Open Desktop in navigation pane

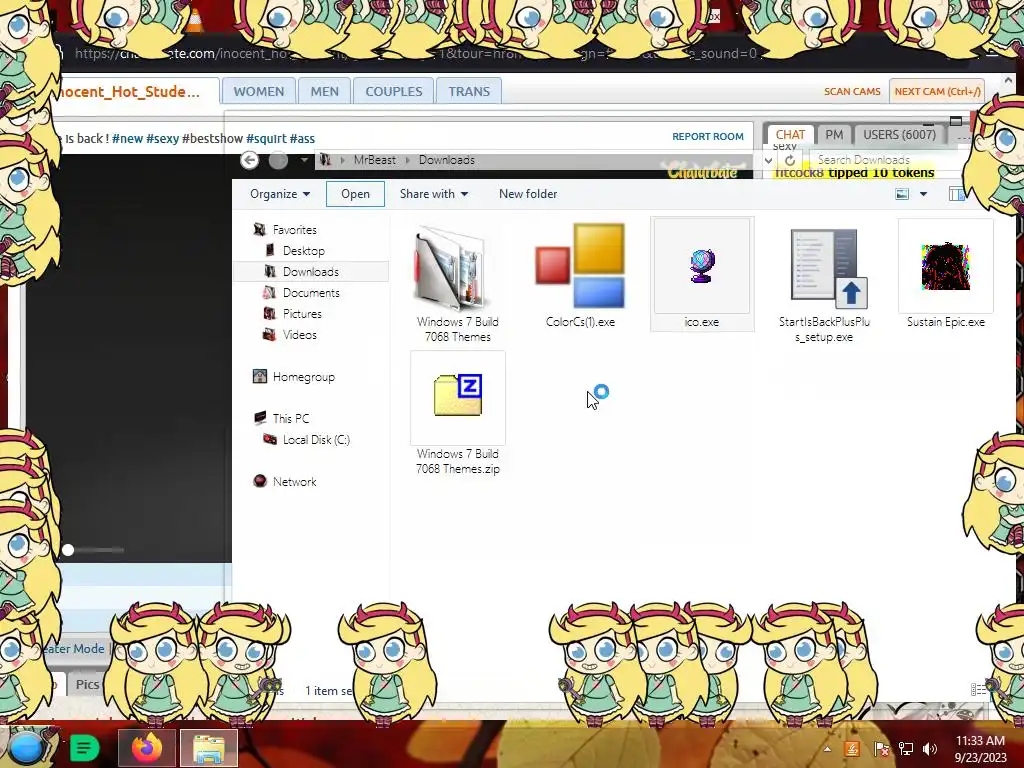pyautogui.click(x=304, y=251)
